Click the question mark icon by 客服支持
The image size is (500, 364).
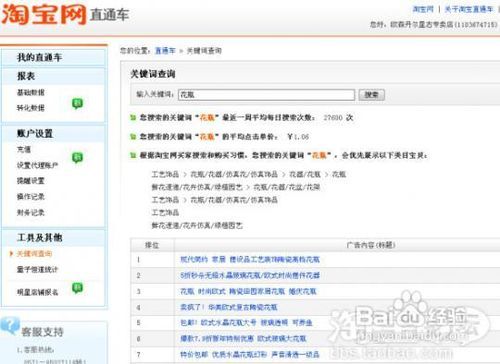tap(10, 326)
